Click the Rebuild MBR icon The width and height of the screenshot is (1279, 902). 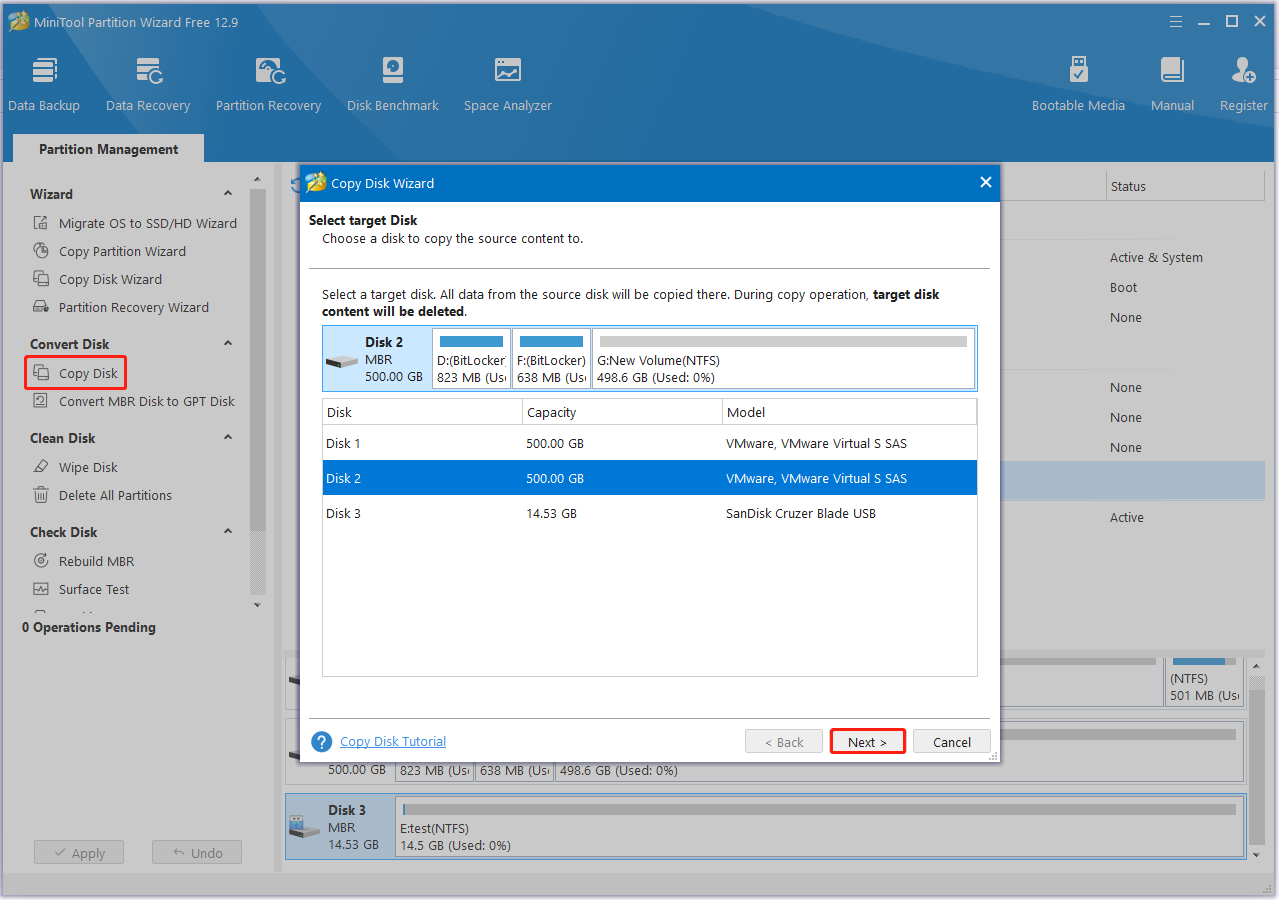tap(41, 561)
